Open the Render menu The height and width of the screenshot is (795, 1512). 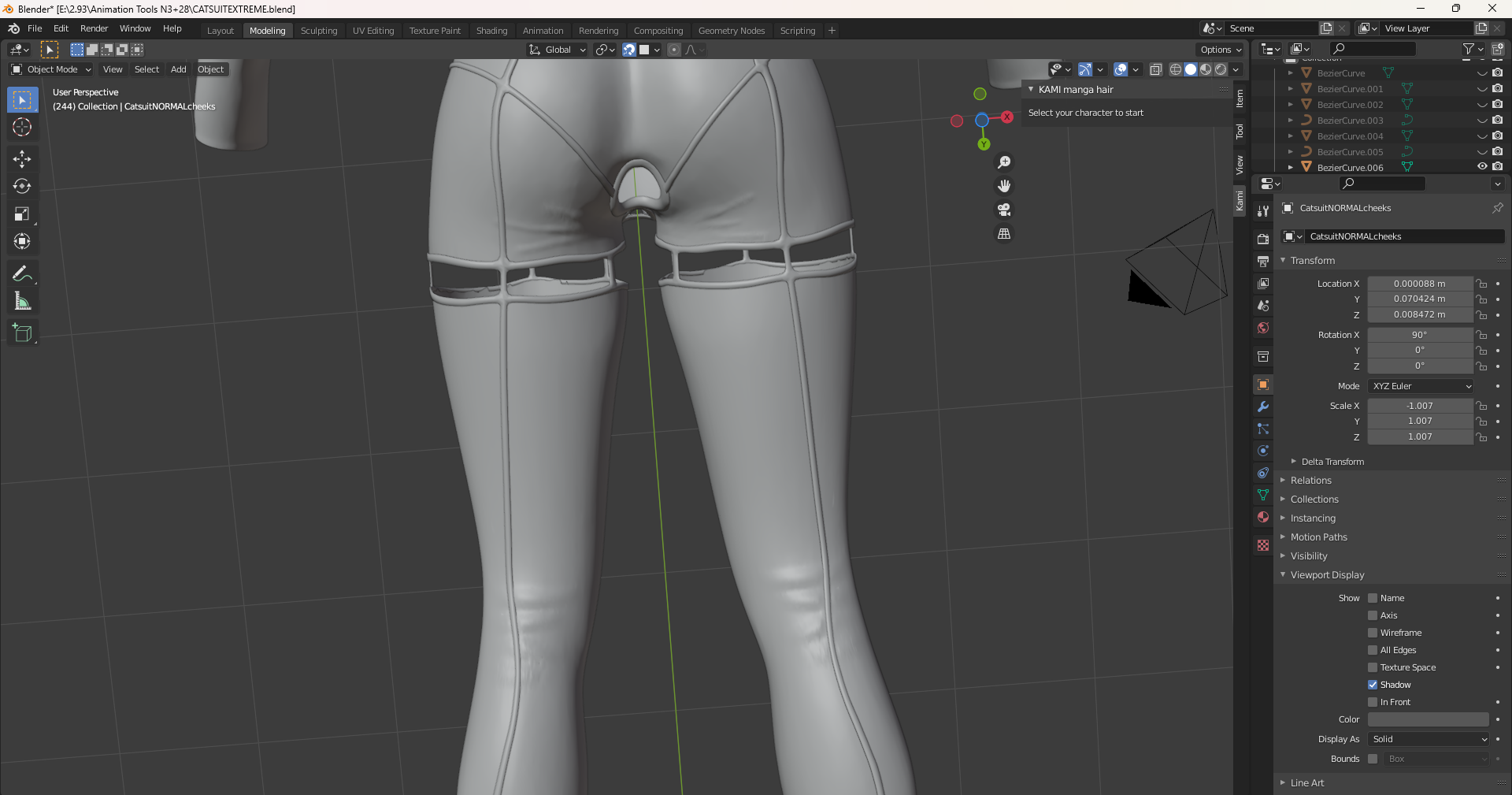[94, 28]
